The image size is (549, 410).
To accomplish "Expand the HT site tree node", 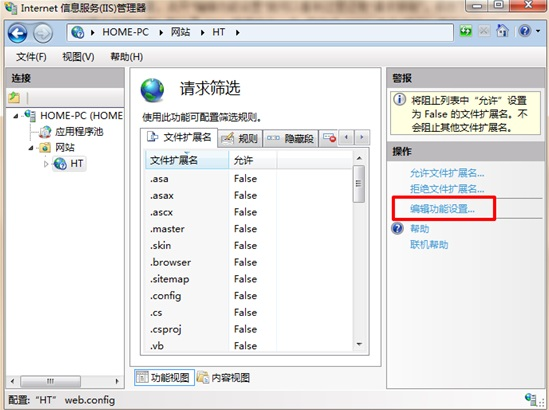I will click(x=46, y=164).
